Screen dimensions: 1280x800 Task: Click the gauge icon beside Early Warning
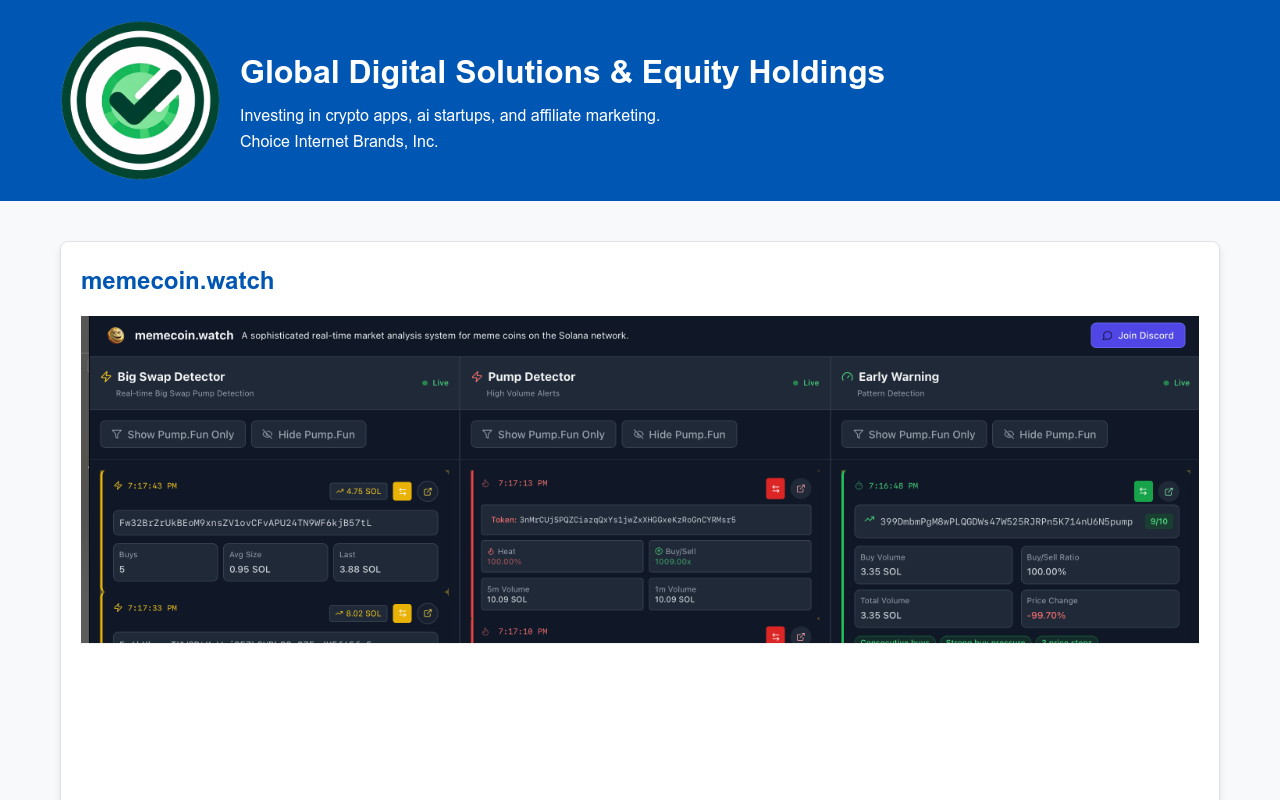click(847, 377)
